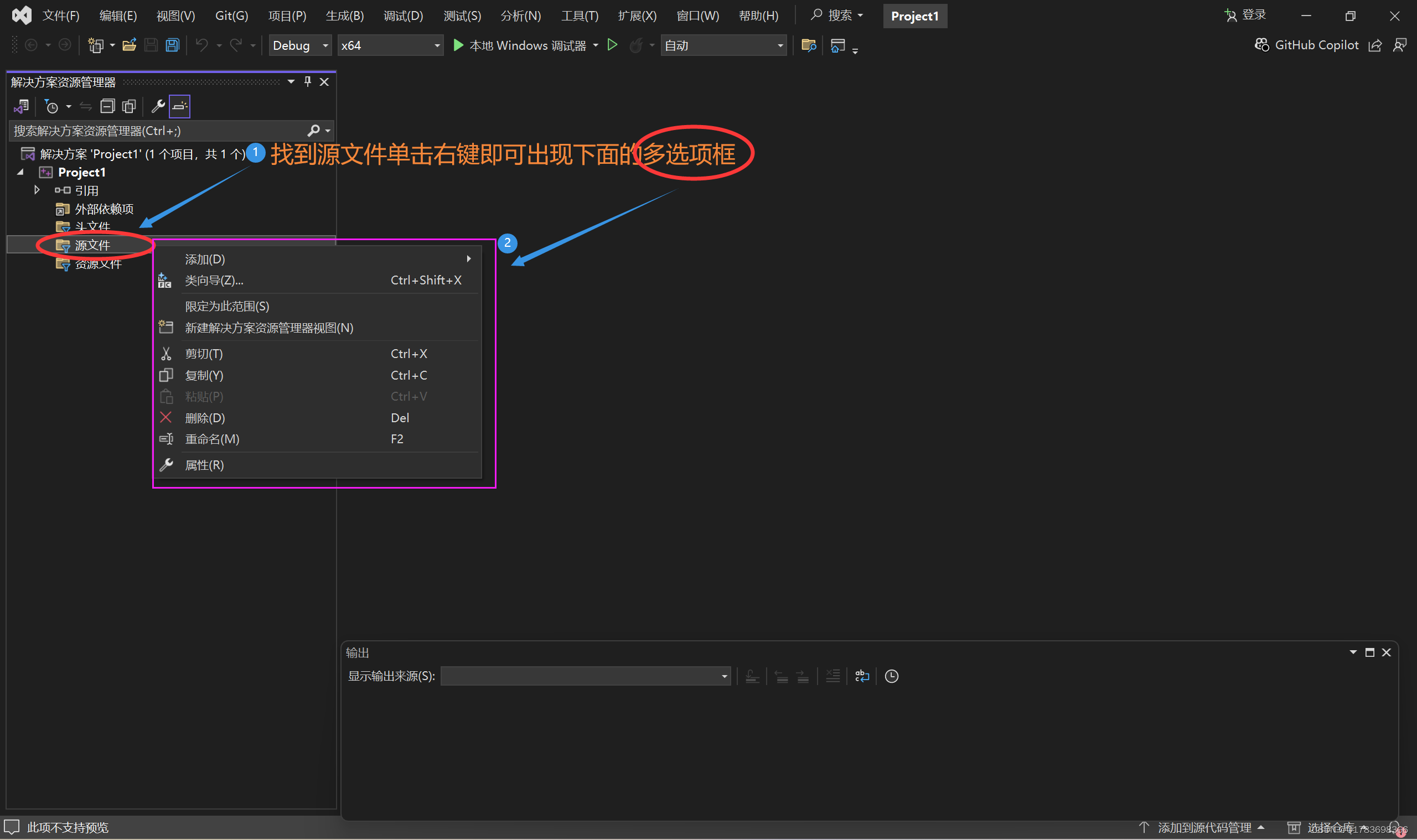Switch views icon in Solution Explorer toolbar

pos(22,106)
